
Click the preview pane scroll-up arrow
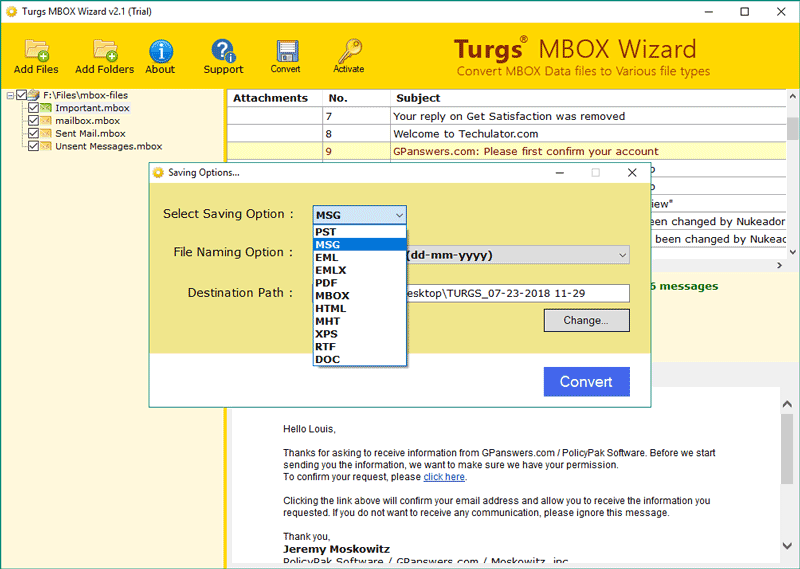787,404
